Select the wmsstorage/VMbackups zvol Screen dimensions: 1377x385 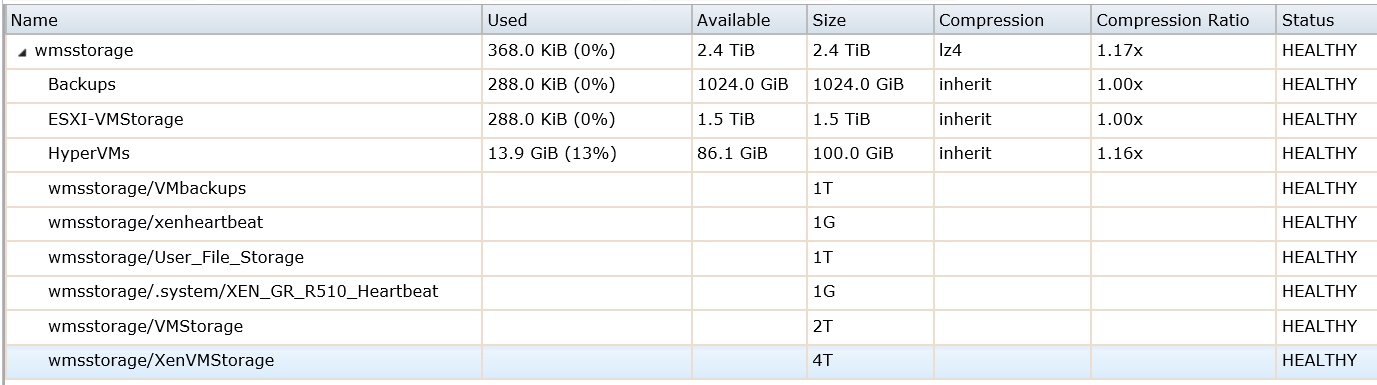tap(690, 189)
